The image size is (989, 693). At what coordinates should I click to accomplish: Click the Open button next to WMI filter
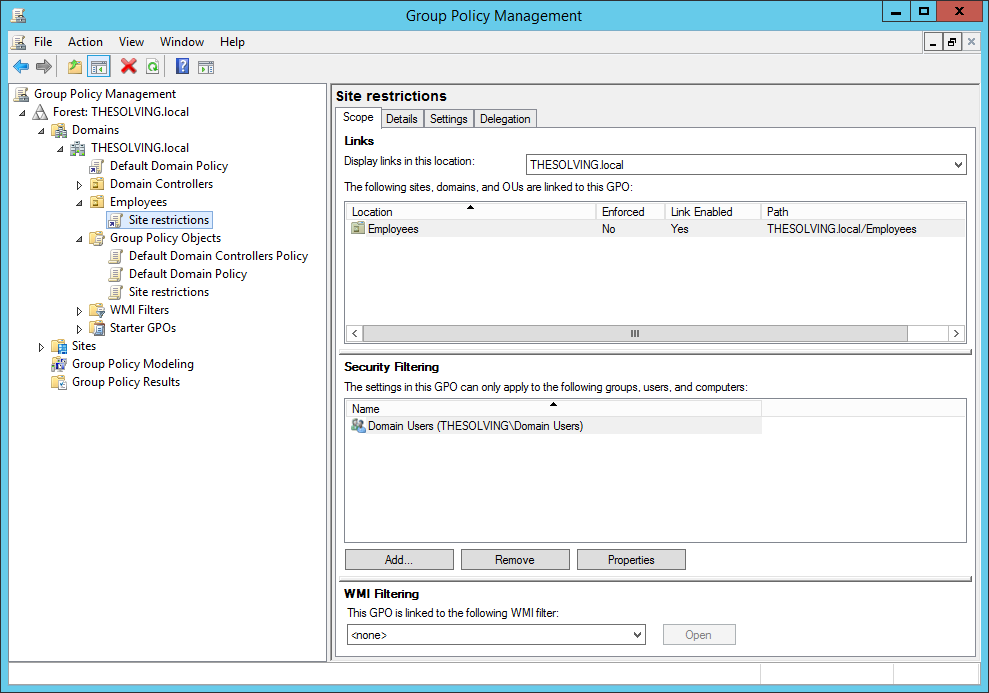(x=699, y=634)
